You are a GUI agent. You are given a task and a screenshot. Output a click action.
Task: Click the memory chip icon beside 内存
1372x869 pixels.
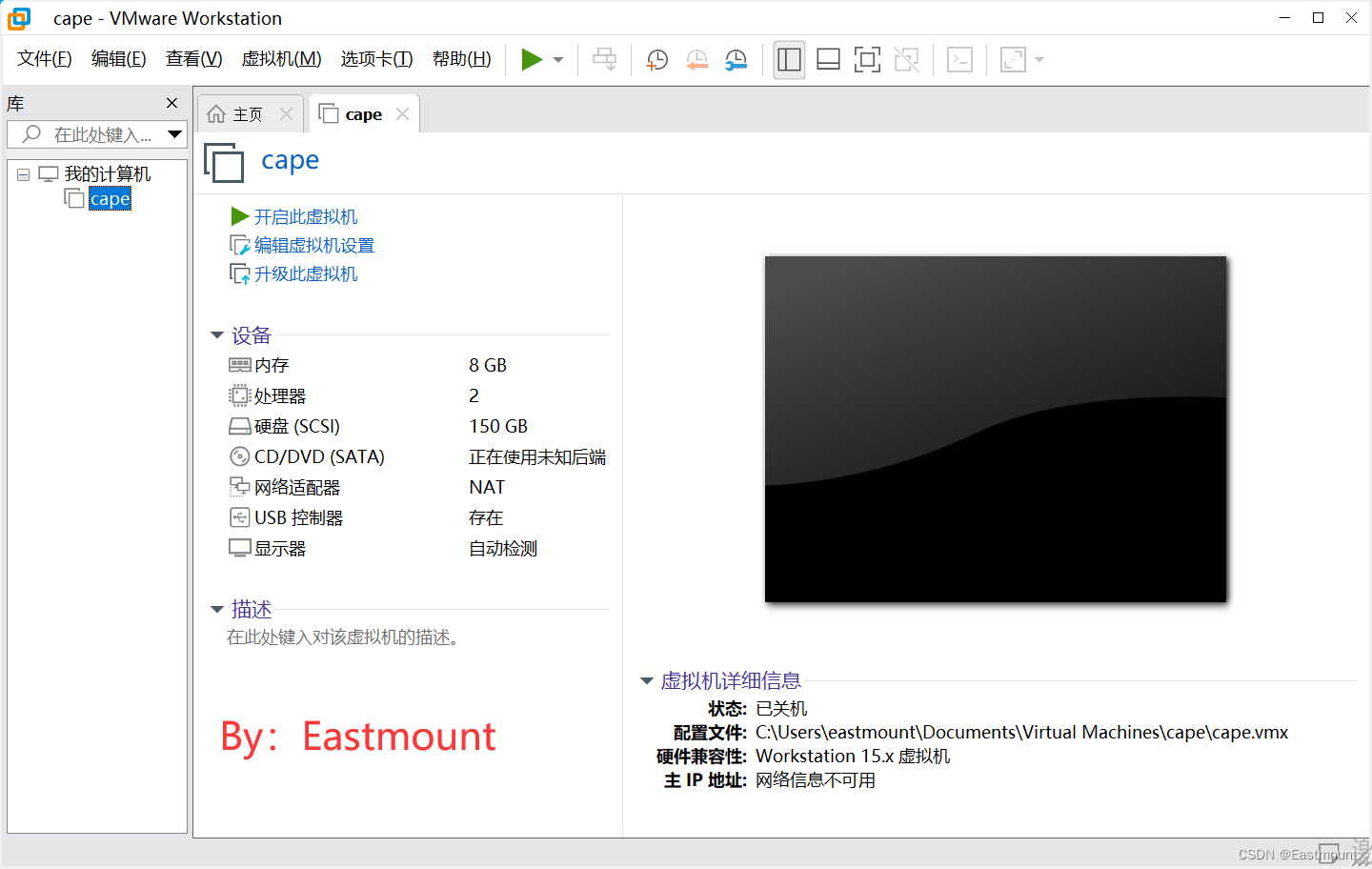coord(239,365)
